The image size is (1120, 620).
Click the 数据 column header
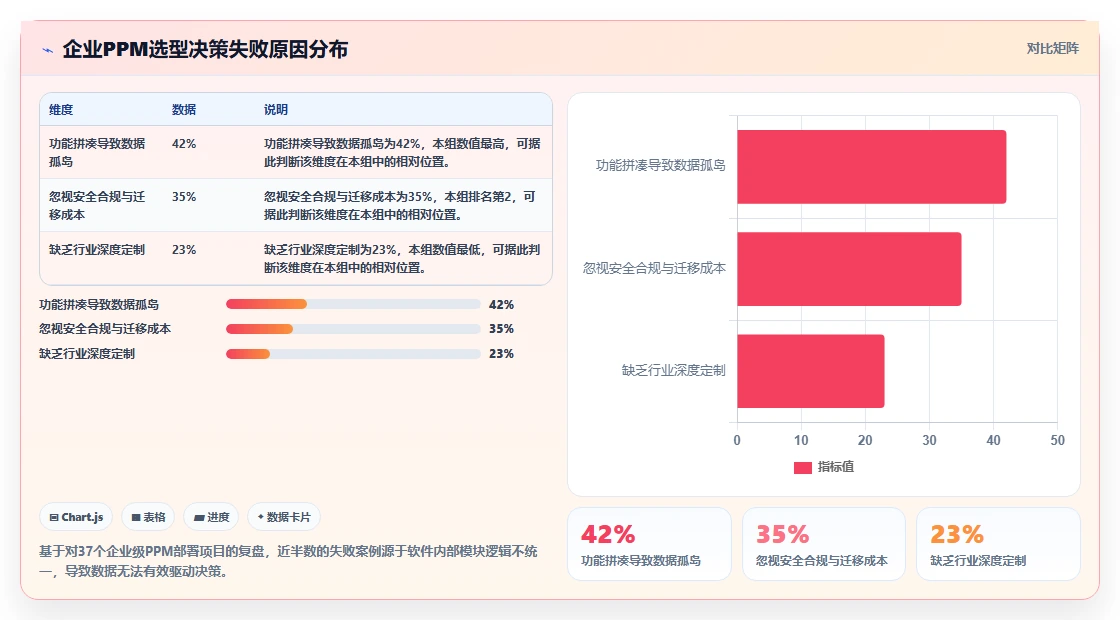[184, 109]
